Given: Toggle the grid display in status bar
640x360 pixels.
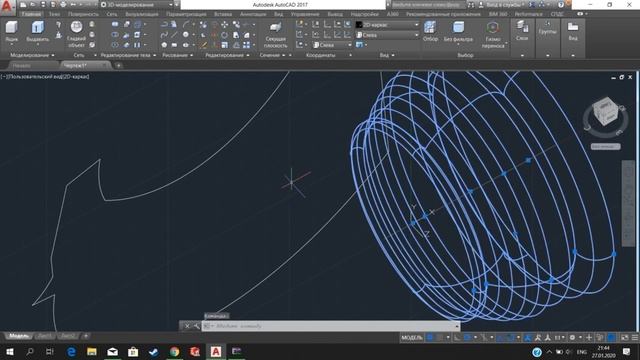Looking at the screenshot, I should tap(430, 338).
